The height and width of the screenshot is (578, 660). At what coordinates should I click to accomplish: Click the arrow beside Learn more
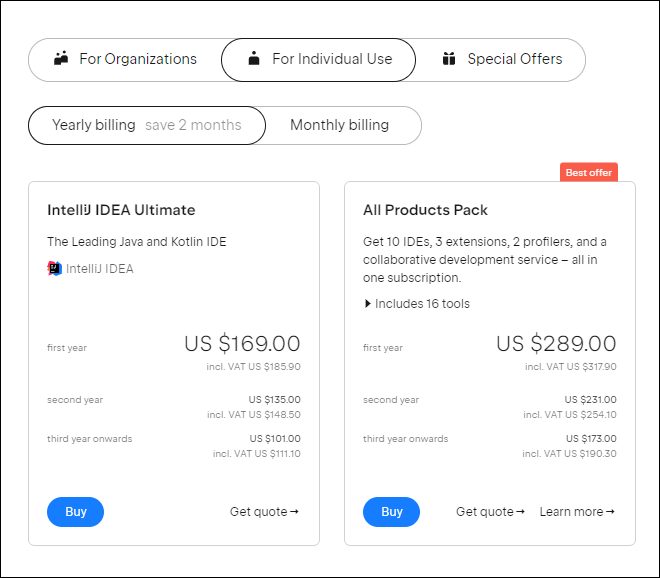pyautogui.click(x=610, y=512)
